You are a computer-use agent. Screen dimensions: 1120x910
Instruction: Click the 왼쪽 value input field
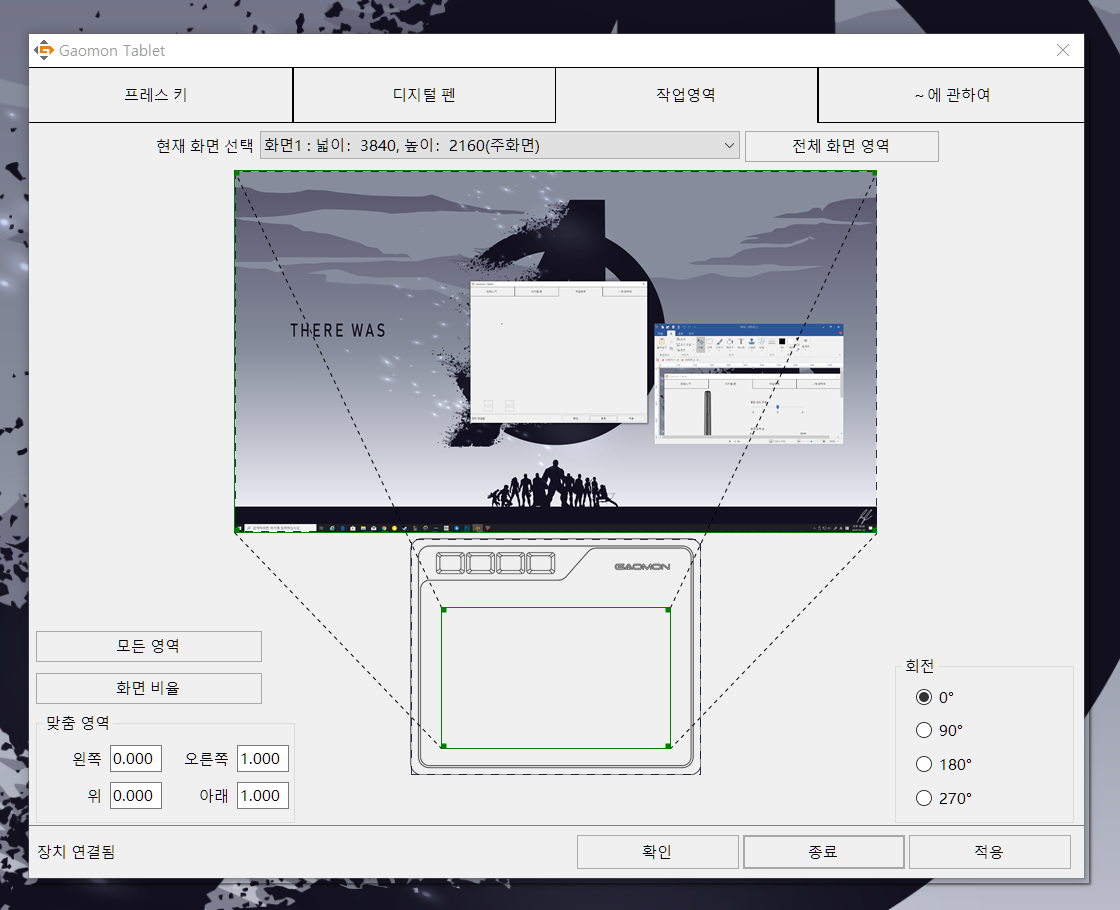[x=136, y=759]
